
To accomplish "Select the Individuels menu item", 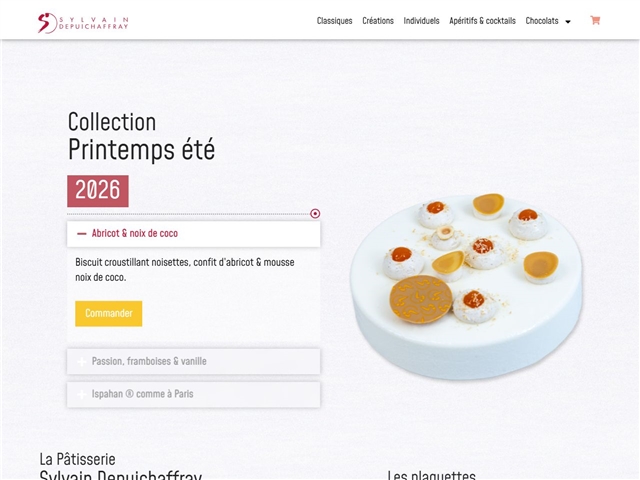I will [421, 21].
